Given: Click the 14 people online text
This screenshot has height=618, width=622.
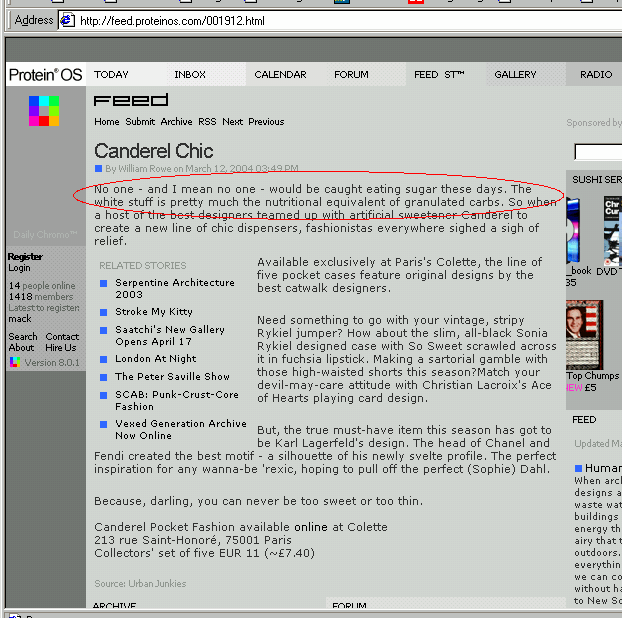Looking at the screenshot, I should pyautogui.click(x=42, y=286).
